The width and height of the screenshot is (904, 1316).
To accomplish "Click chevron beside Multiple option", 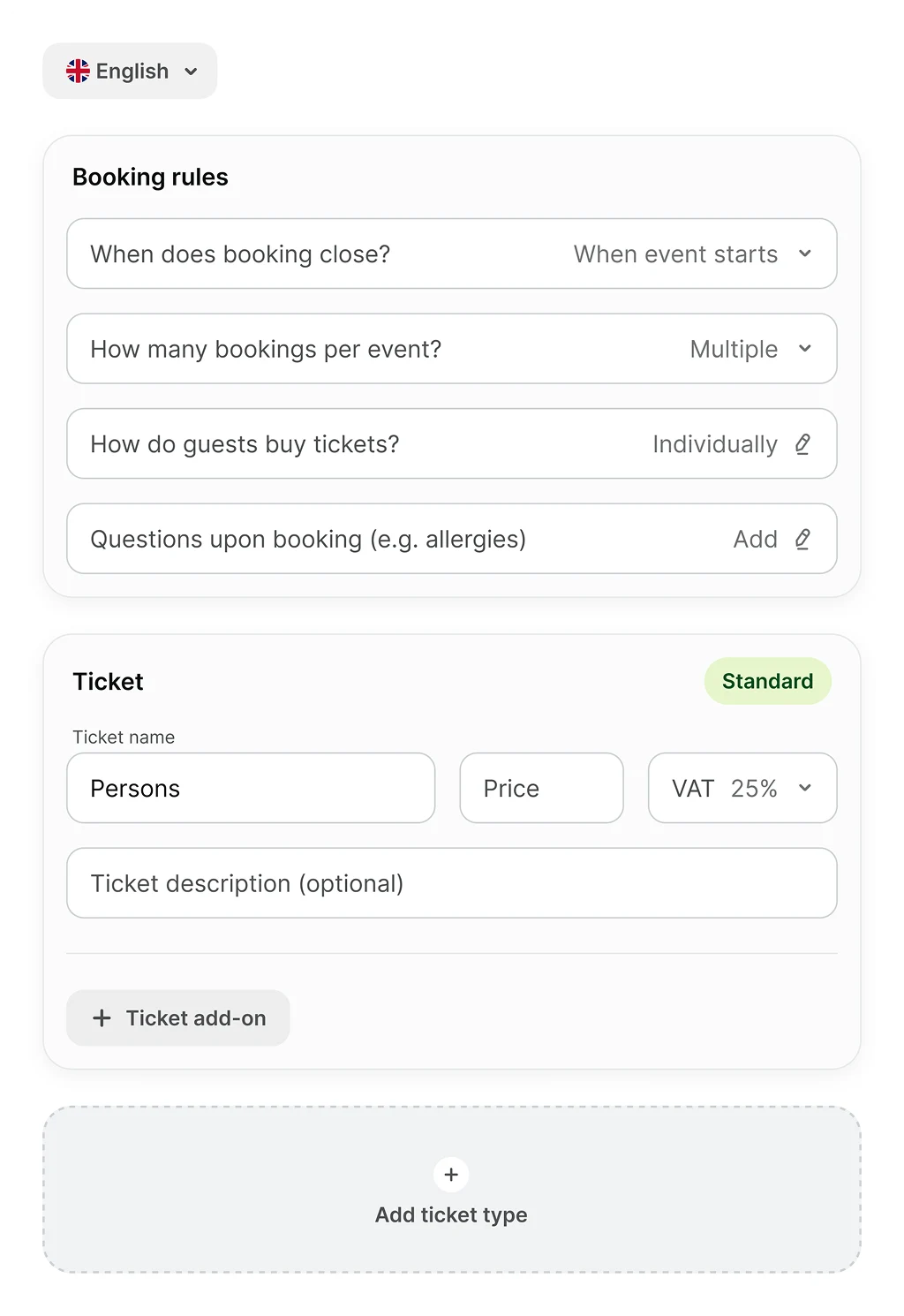I will tap(805, 349).
